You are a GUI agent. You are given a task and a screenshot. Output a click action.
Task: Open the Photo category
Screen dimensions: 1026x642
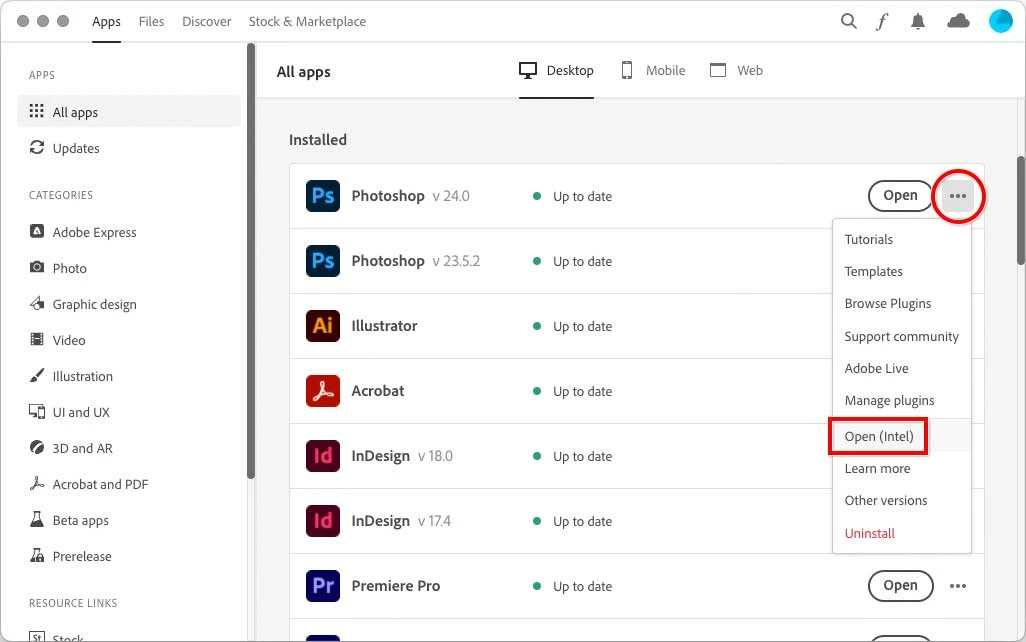tap(58, 268)
